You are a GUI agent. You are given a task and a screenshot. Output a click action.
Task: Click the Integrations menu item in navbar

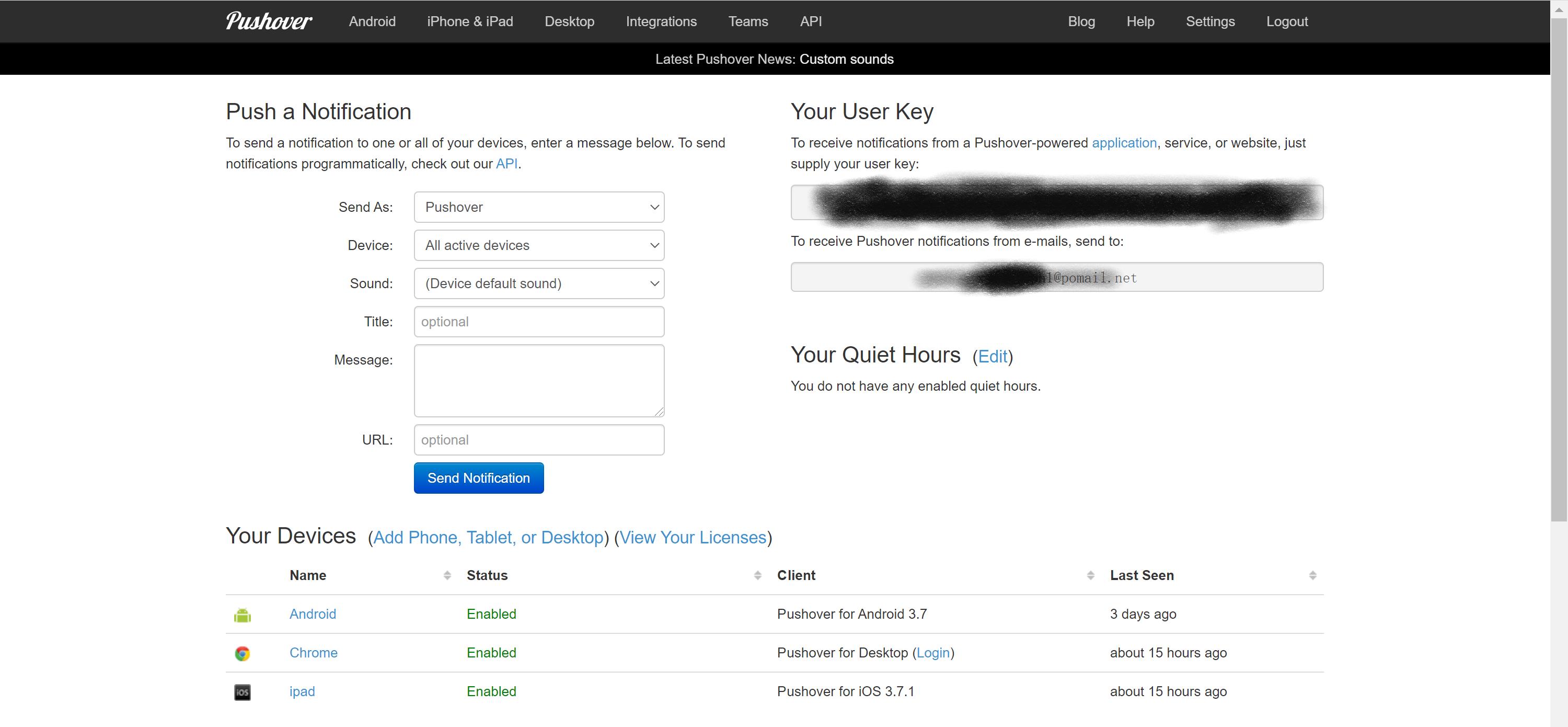661,21
